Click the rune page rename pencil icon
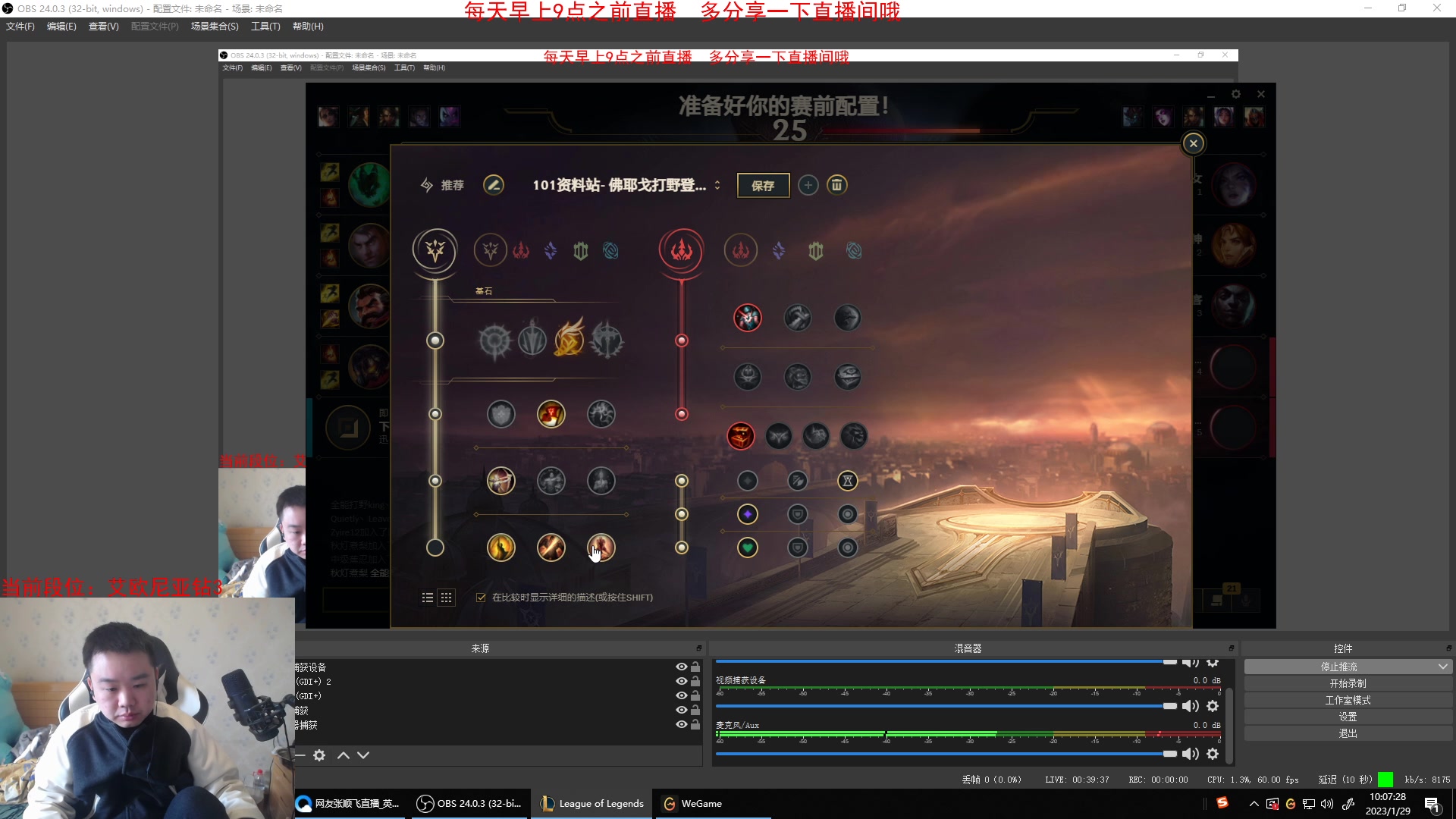This screenshot has height=819, width=1456. 494,185
